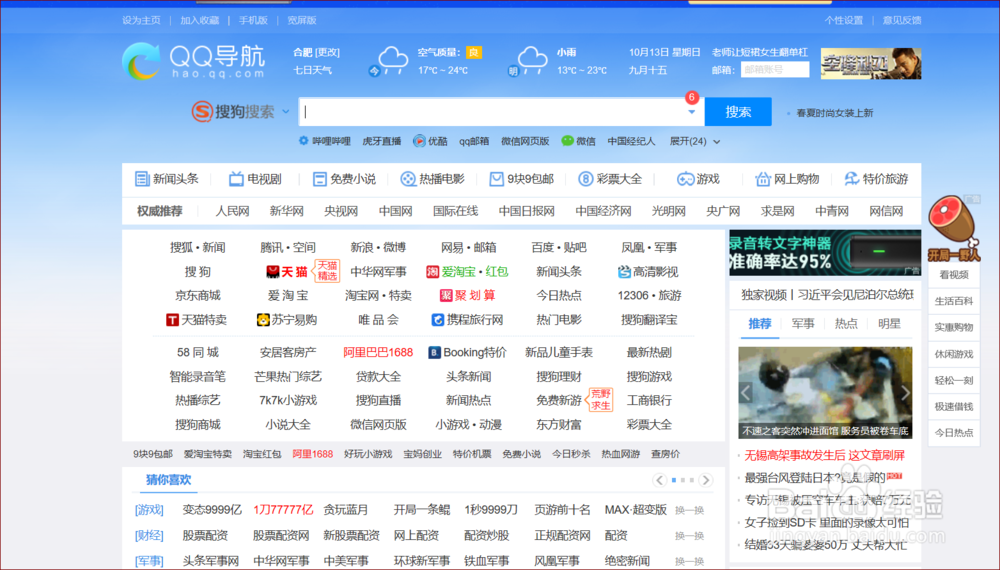
Task: Click the news carousel thumbnail image
Action: (x=825, y=393)
